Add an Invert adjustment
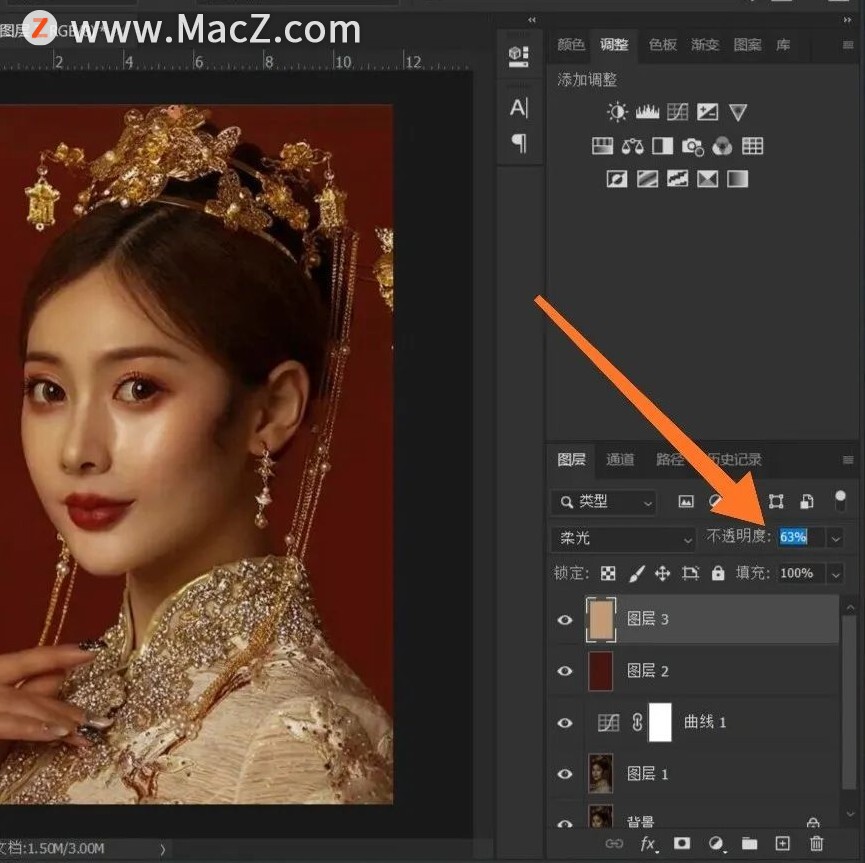Screen dimensions: 865x863 pos(617,179)
